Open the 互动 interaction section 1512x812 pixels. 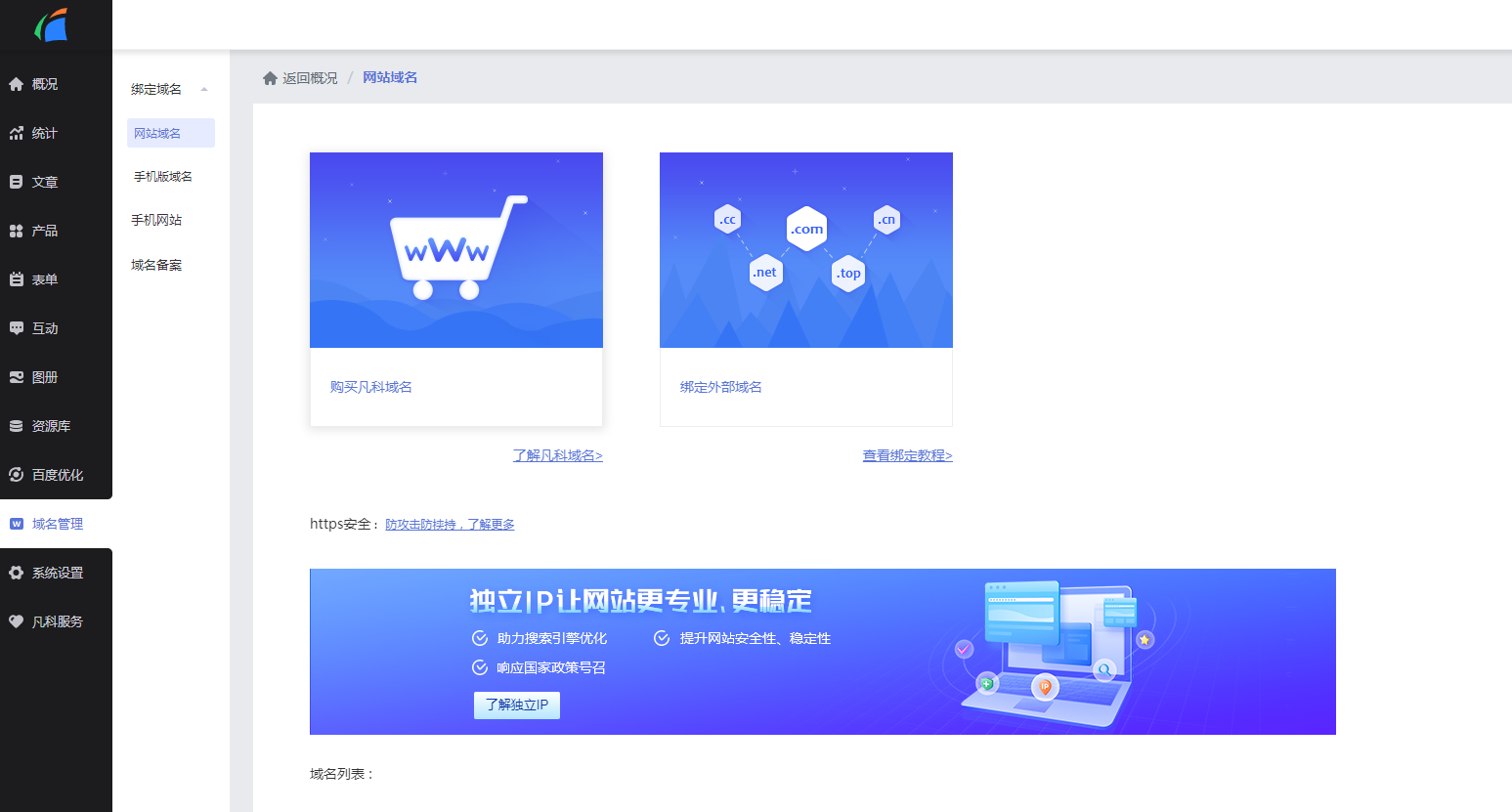39,328
